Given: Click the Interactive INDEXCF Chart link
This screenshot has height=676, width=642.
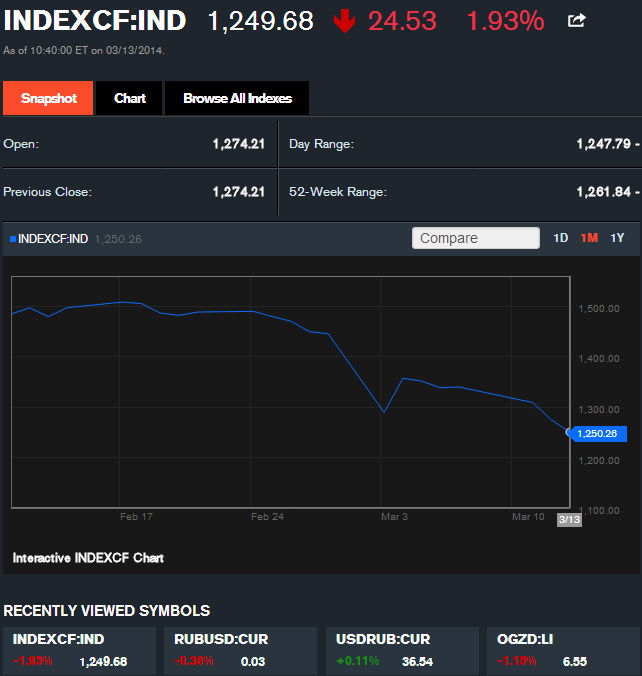Looking at the screenshot, I should coord(88,557).
